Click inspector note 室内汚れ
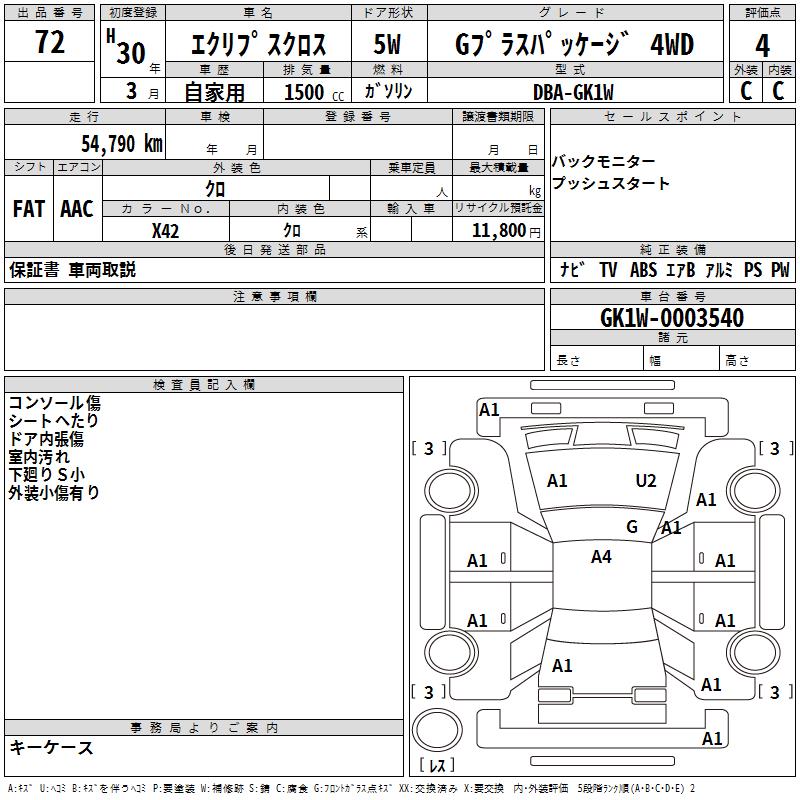The image size is (800, 800). click(39, 456)
